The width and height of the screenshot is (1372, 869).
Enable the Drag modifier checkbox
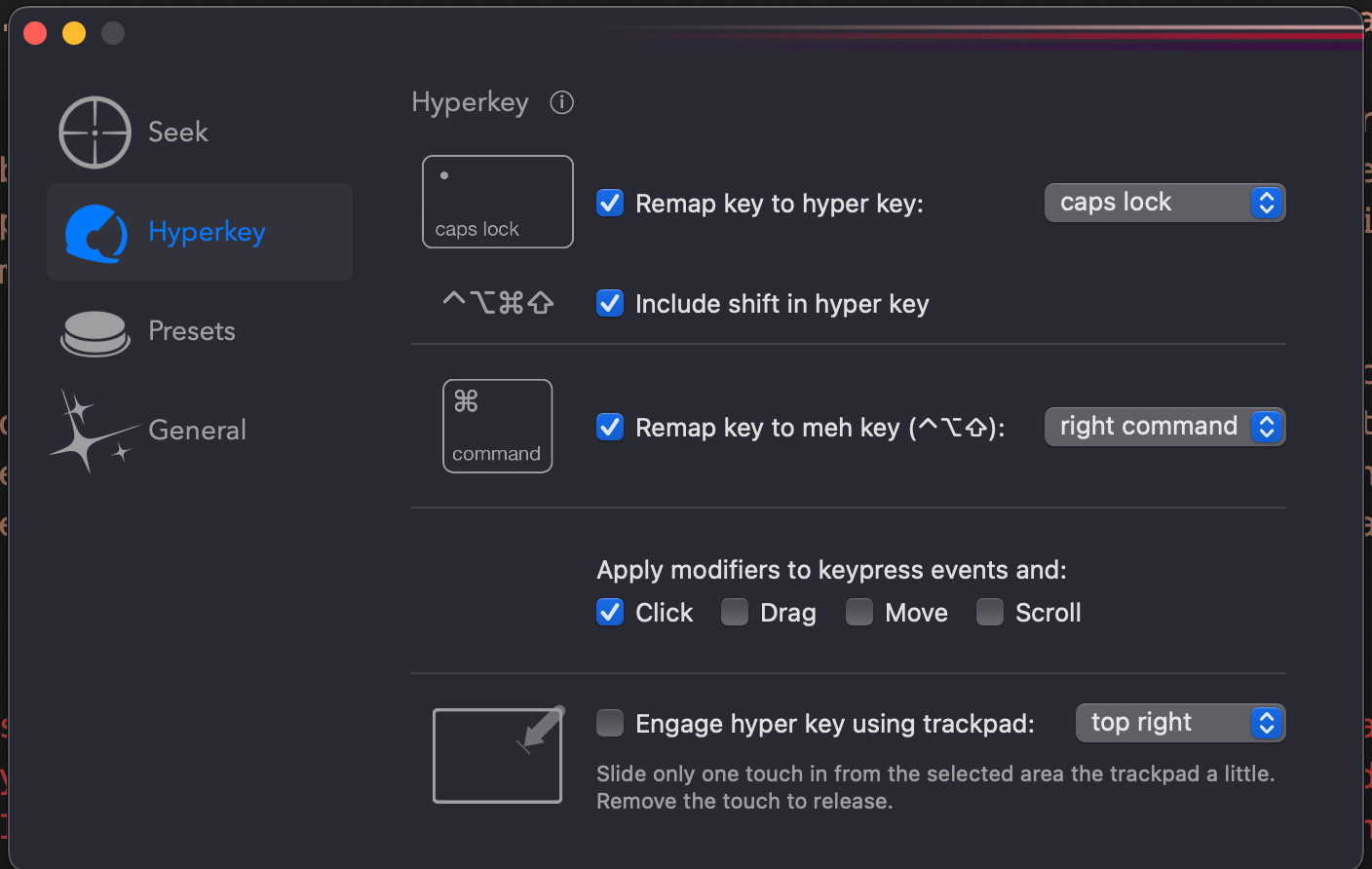pyautogui.click(x=735, y=612)
